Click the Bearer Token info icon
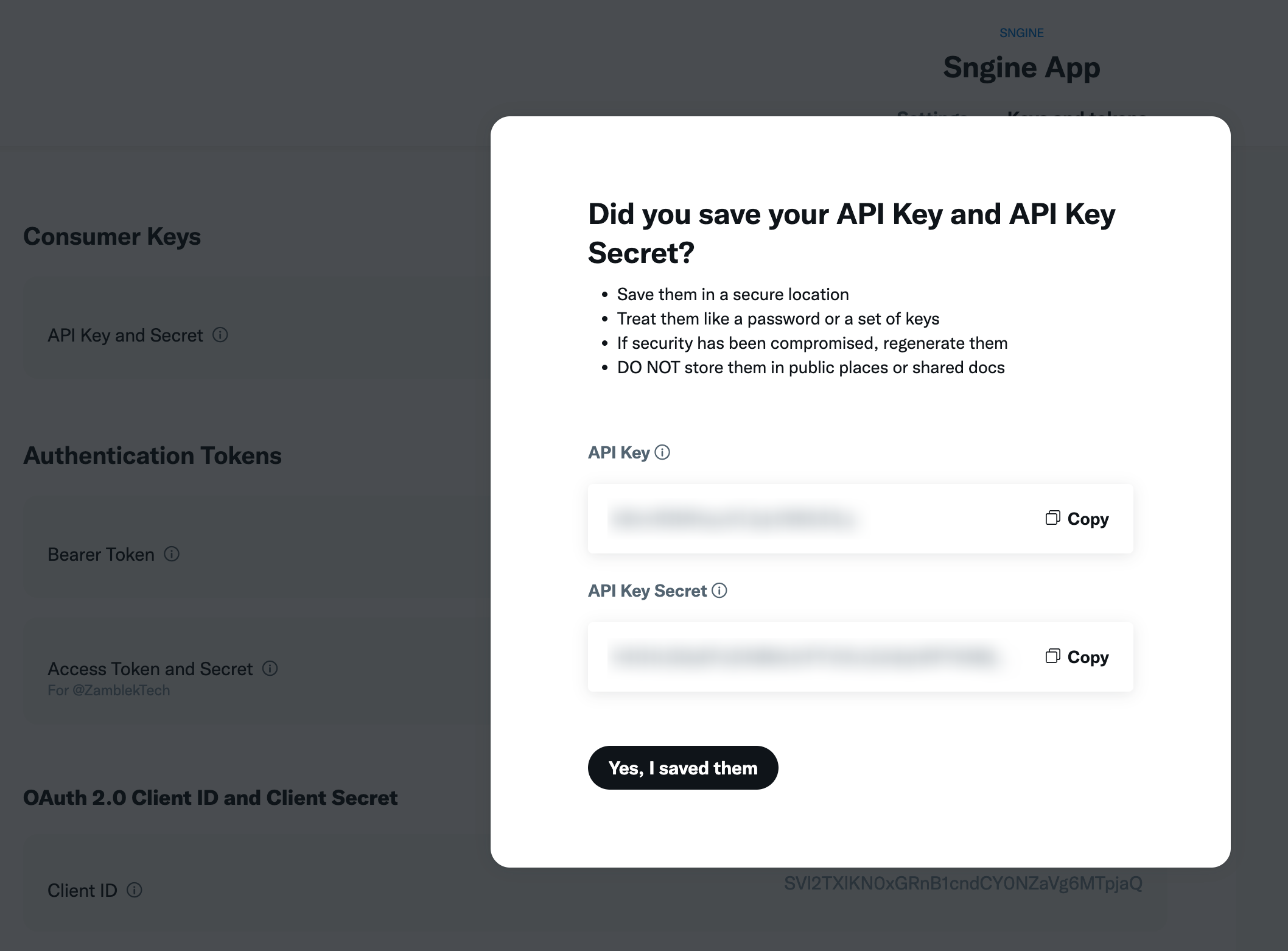 click(x=172, y=554)
